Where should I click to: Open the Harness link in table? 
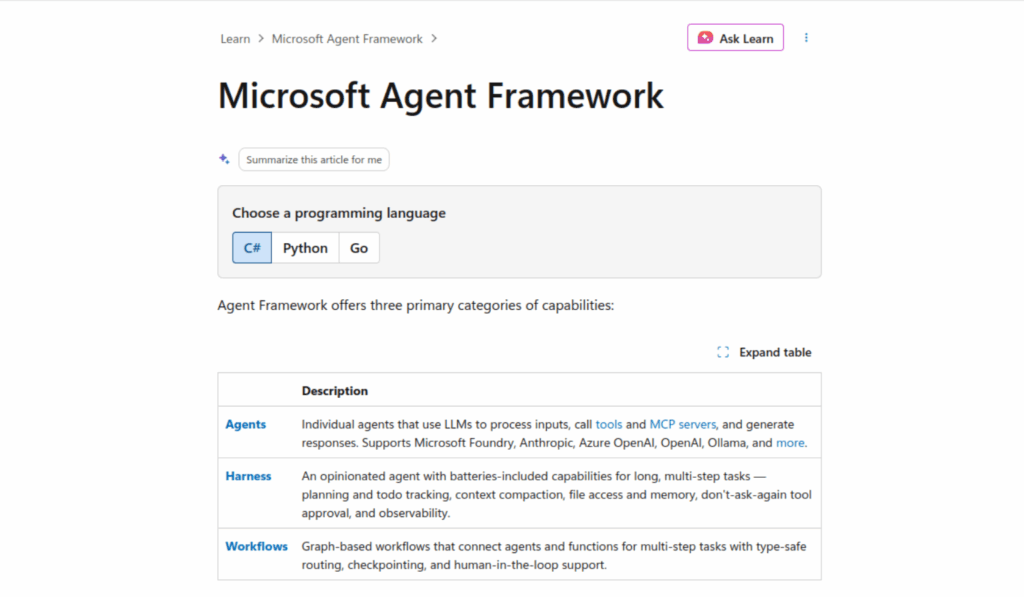pyautogui.click(x=248, y=476)
